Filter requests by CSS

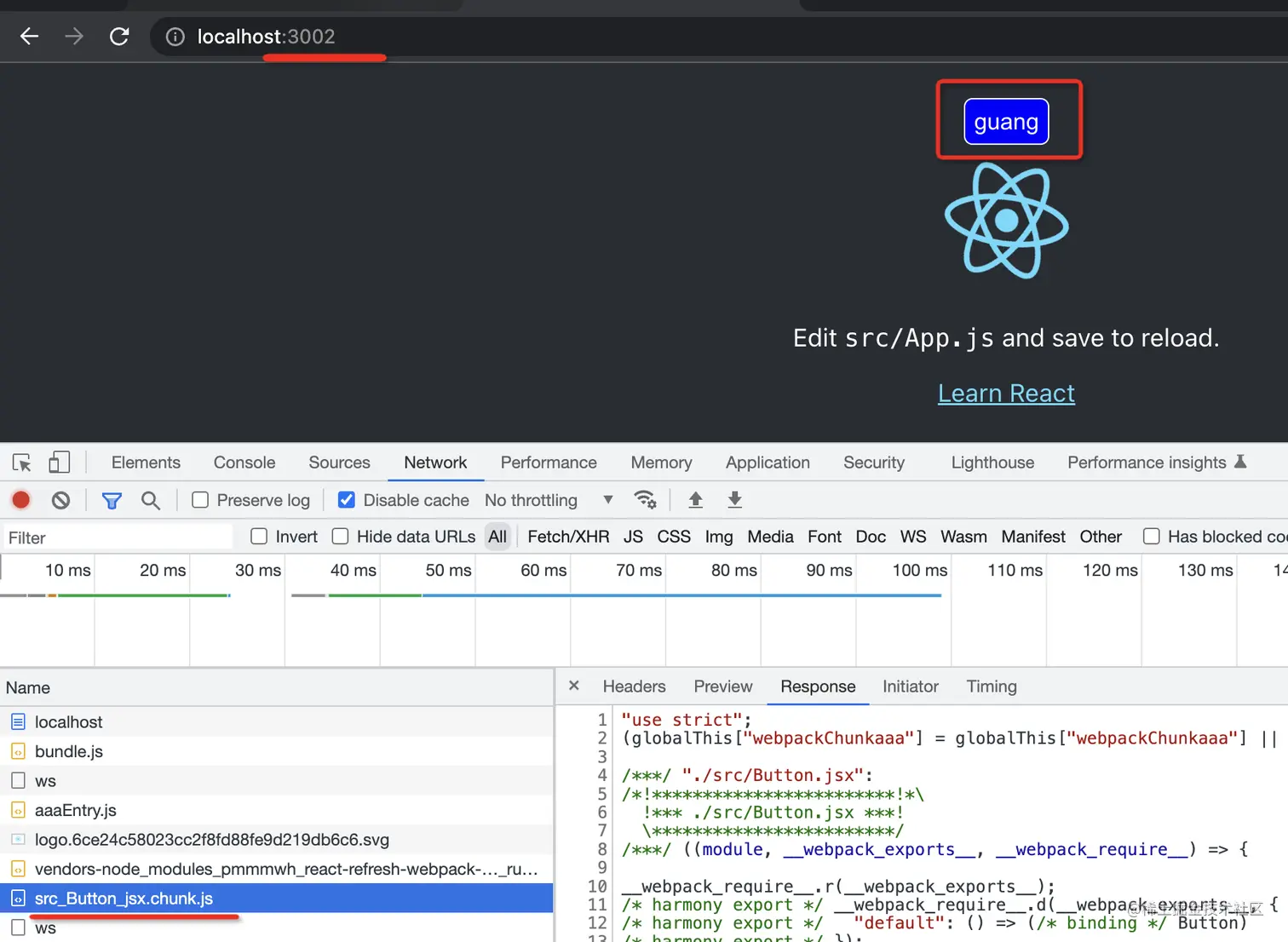(674, 537)
